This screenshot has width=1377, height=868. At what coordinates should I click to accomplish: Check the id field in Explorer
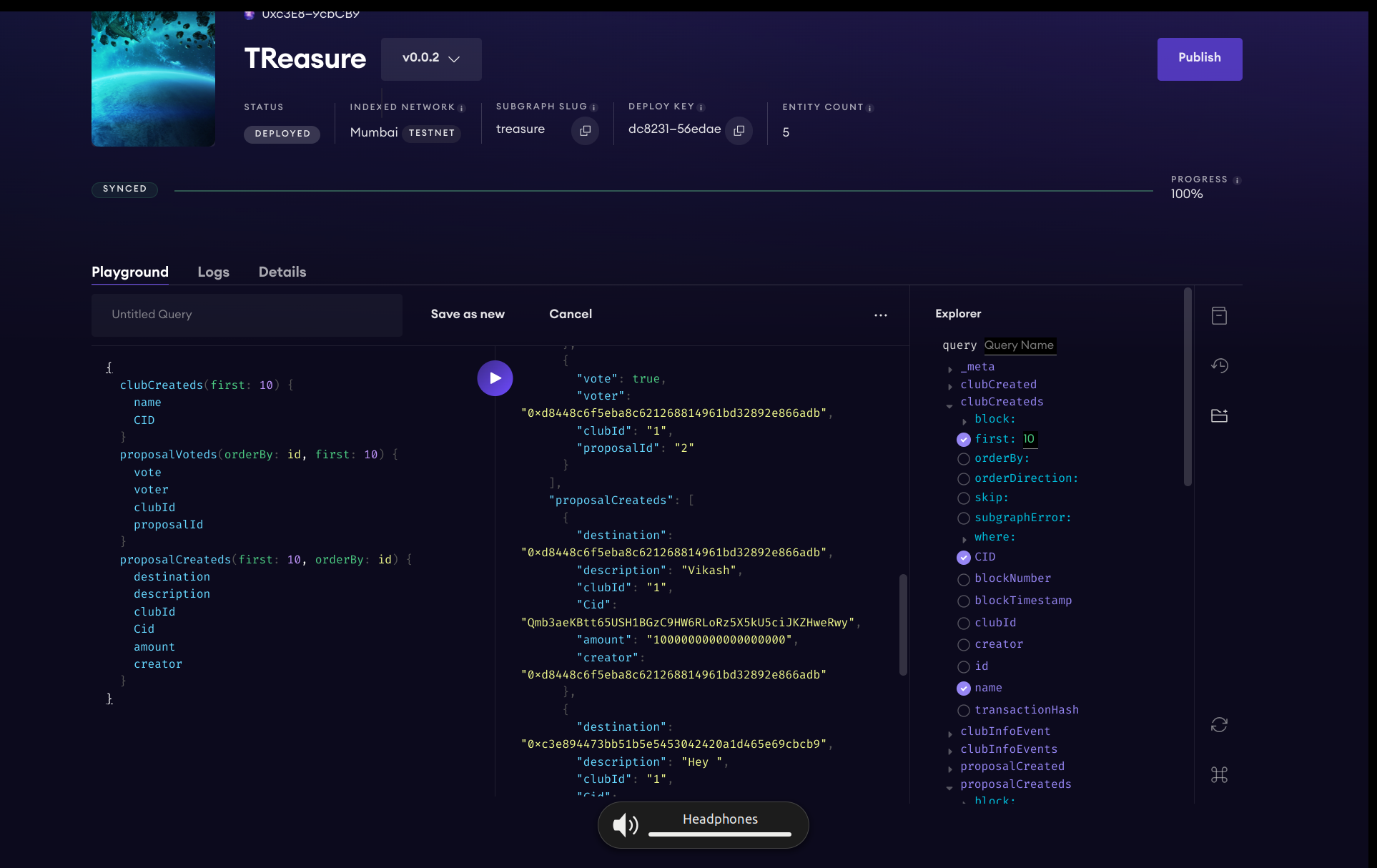964,667
